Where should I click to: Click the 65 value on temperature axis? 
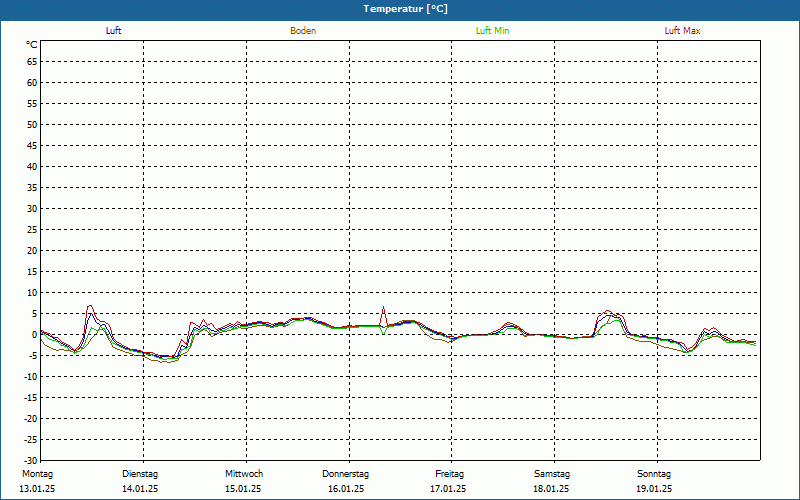click(32, 62)
